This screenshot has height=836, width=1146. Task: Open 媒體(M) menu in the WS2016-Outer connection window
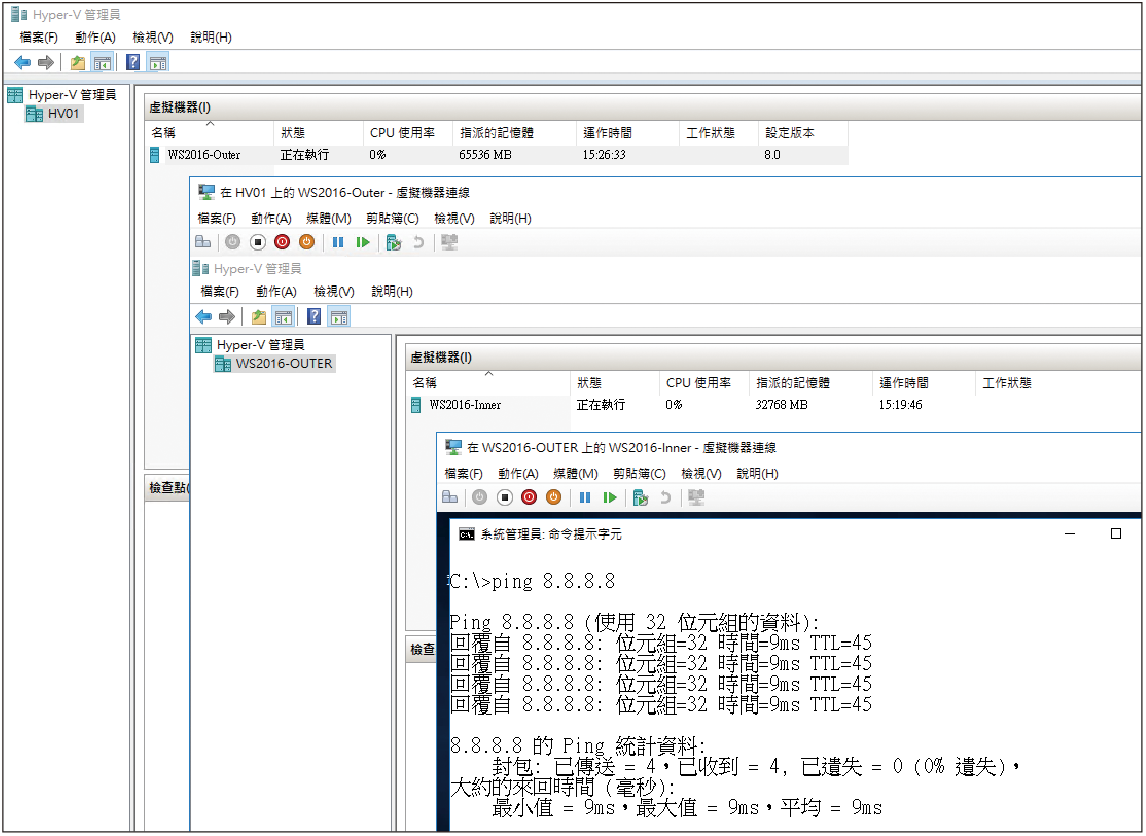329,218
